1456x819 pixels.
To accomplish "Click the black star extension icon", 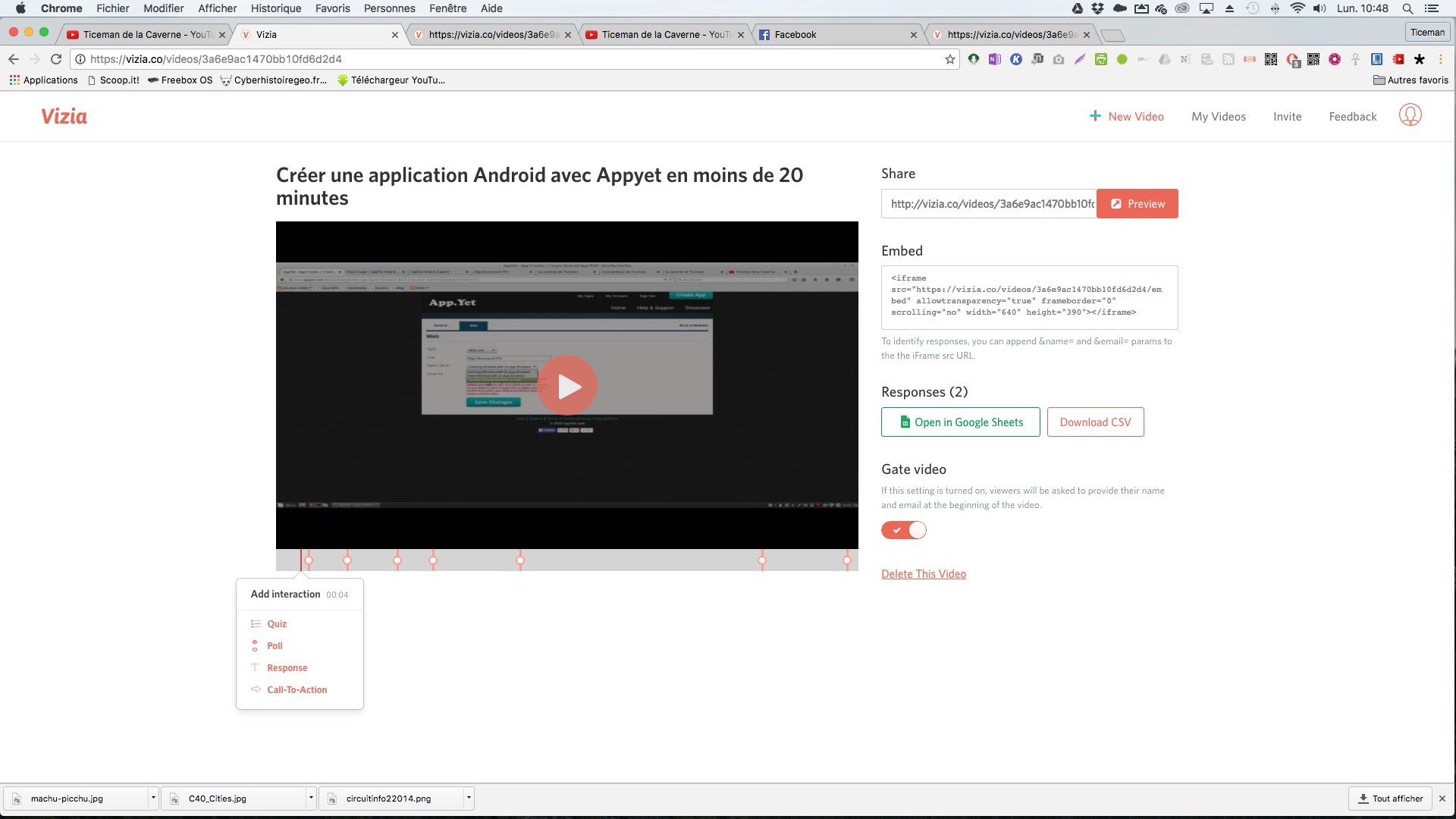I will click(x=1420, y=59).
